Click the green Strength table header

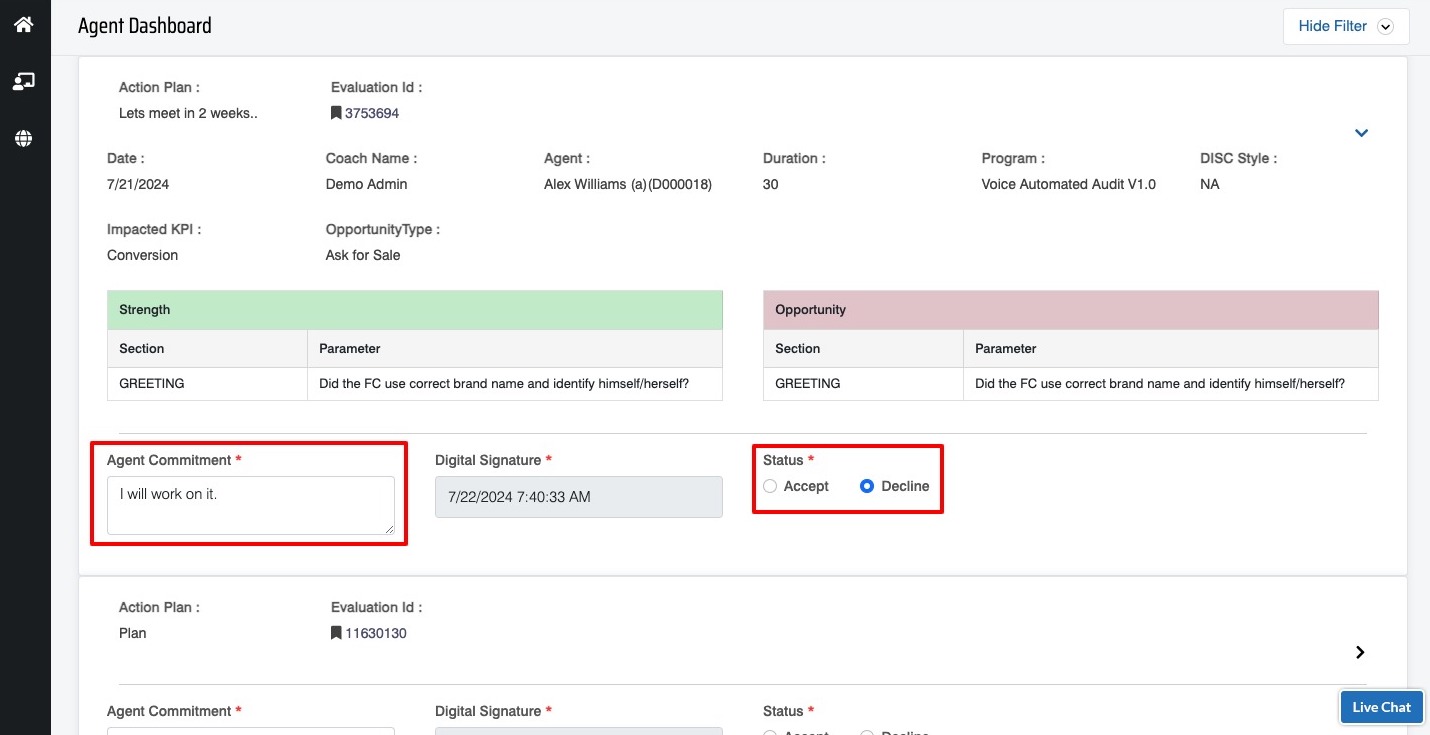pyautogui.click(x=414, y=310)
